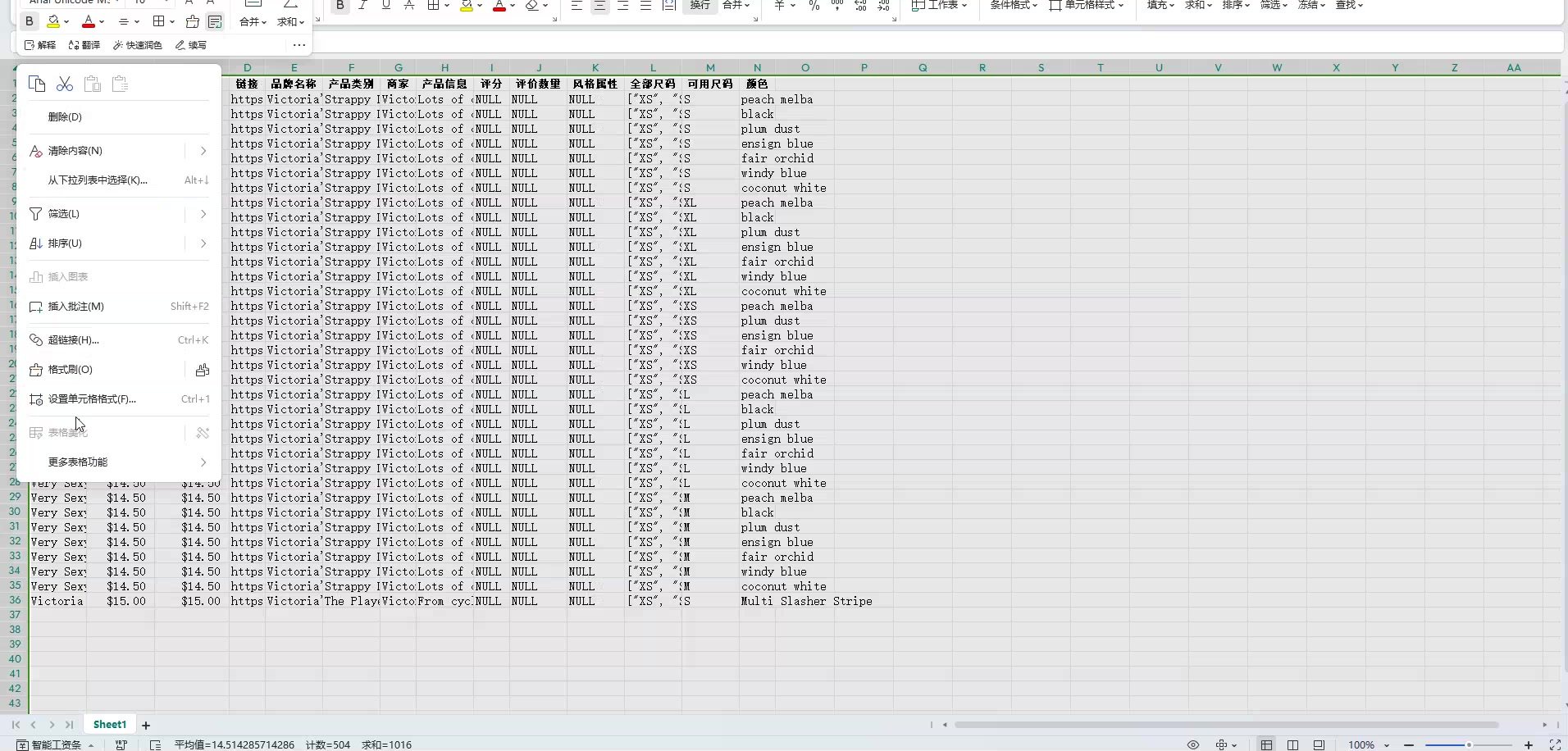This screenshot has width=1568, height=751.
Task: Jump to the last sheet with the navigation arrow
Action: pos(70,725)
